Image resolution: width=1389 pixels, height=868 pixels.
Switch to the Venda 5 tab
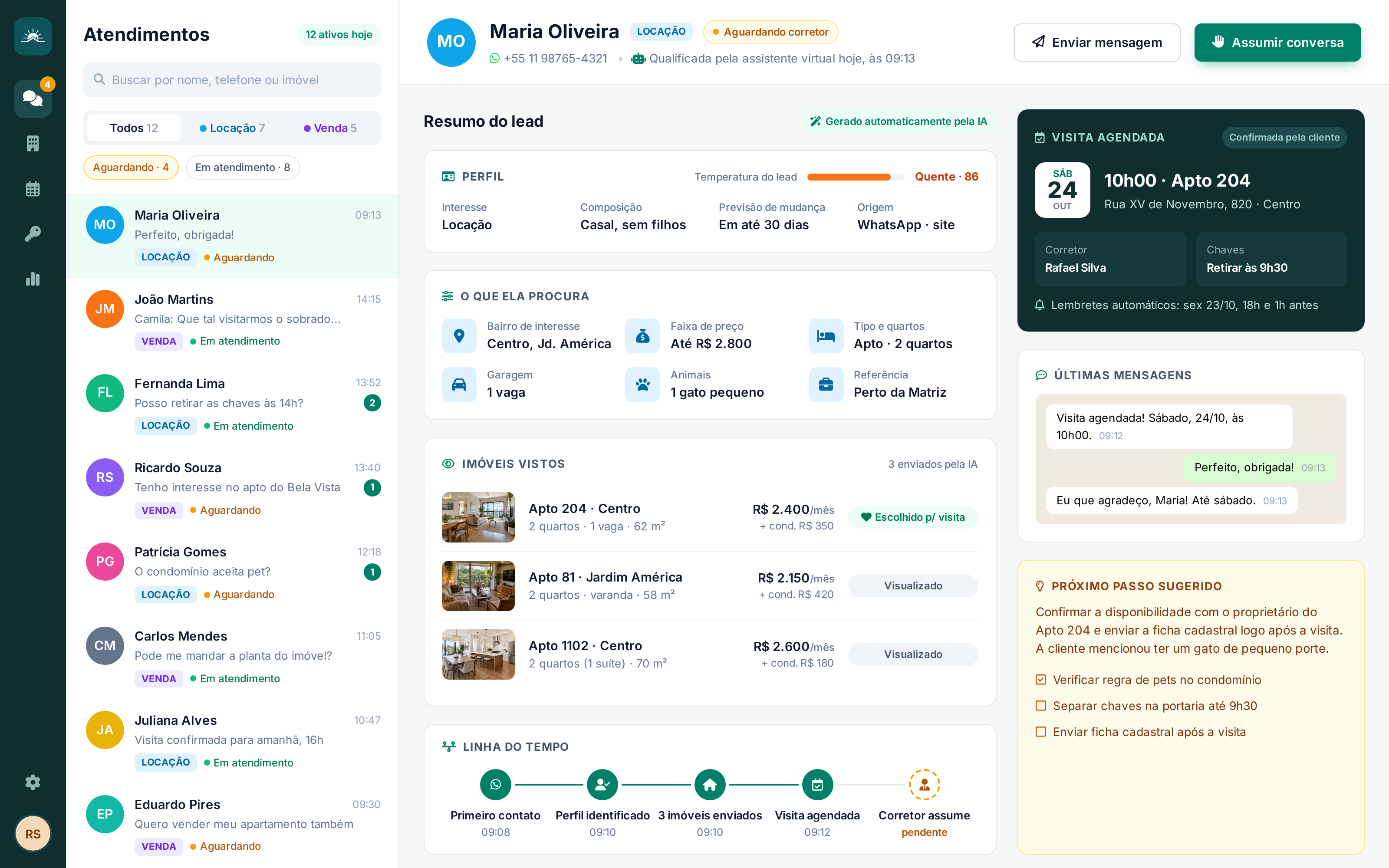click(x=330, y=128)
